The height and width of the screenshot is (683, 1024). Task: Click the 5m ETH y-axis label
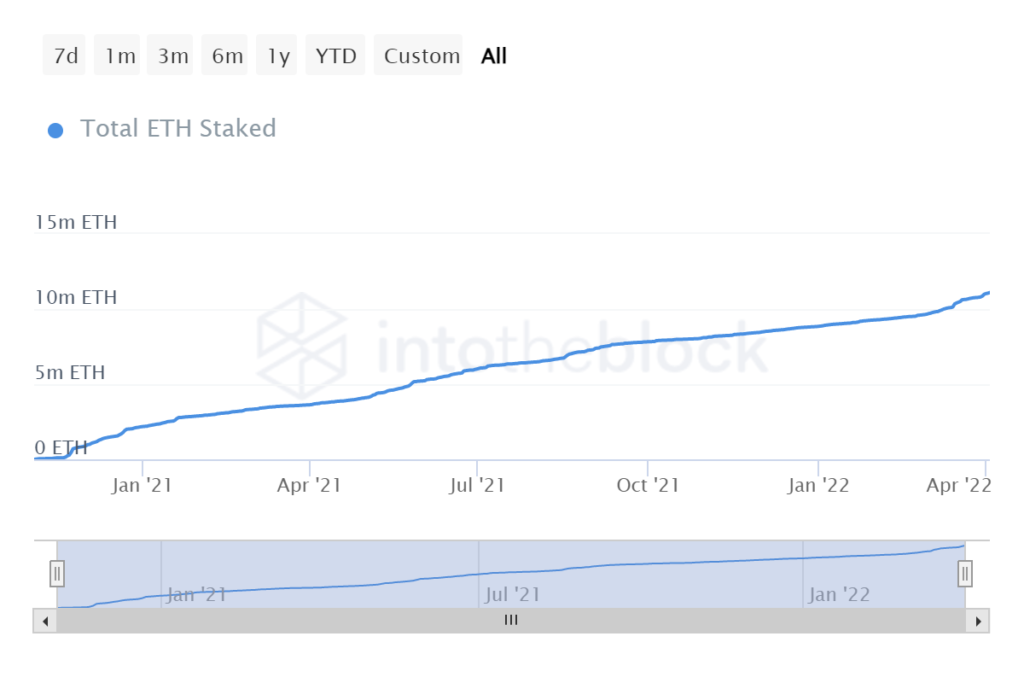click(x=70, y=372)
